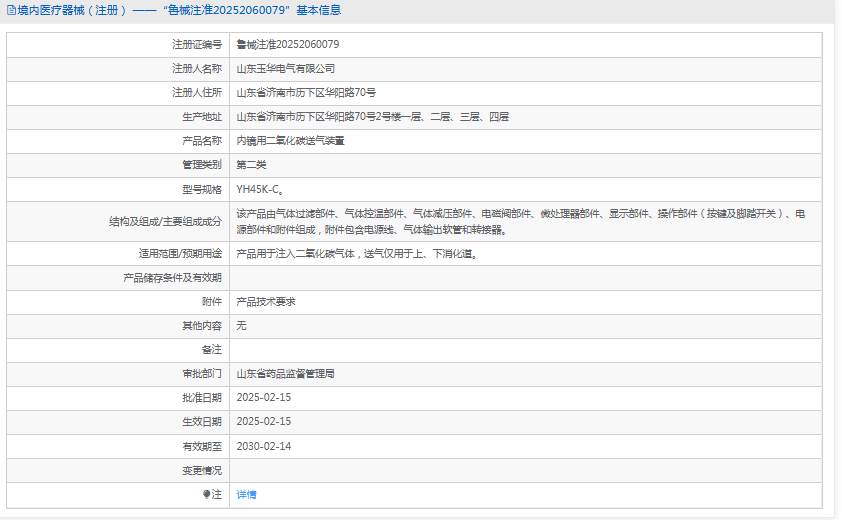This screenshot has height=520, width=842.
Task: Click the 注册人名称 label
Action: pos(197,69)
